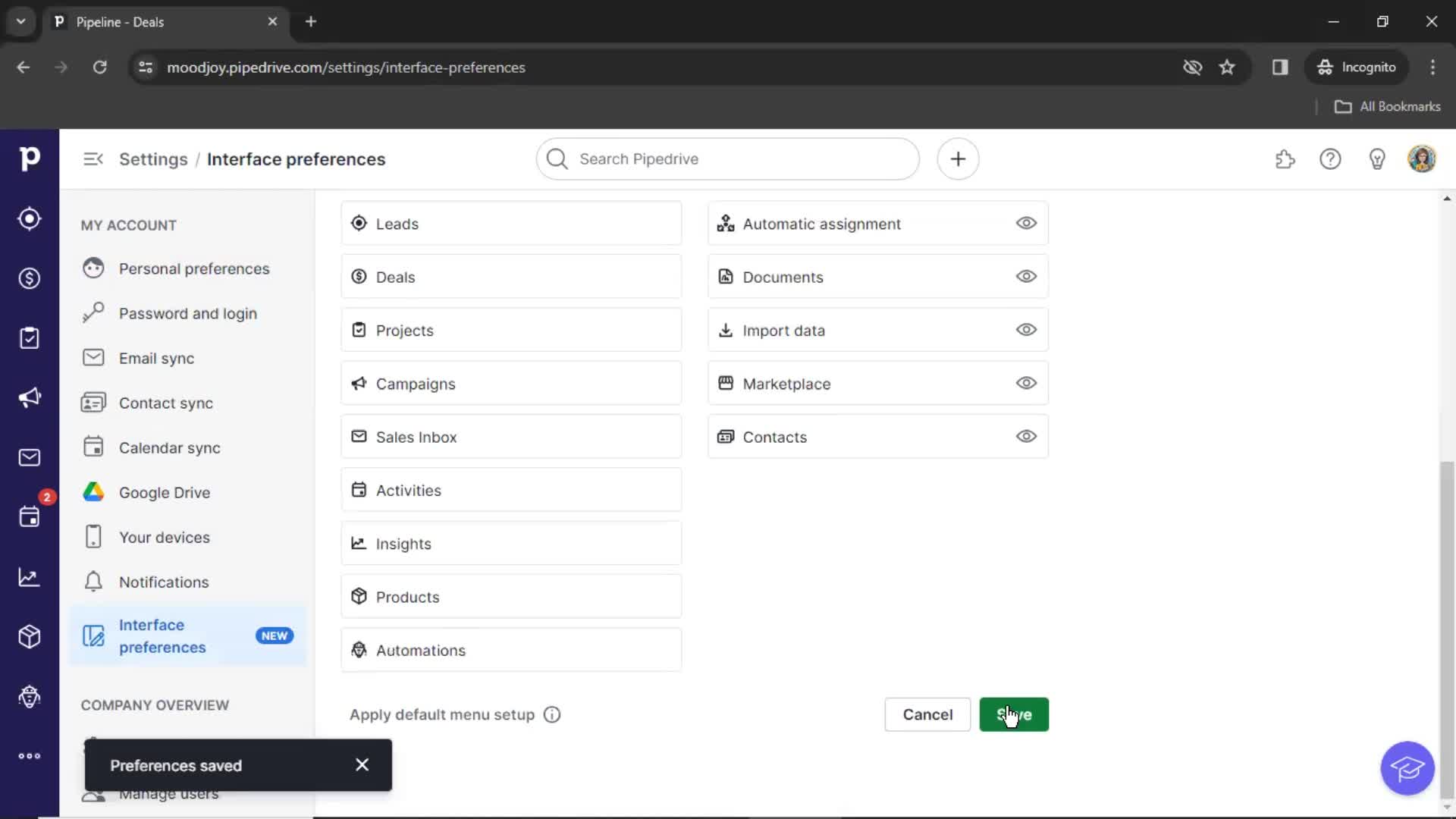Select the Activities icon
The width and height of the screenshot is (1456, 819).
(358, 490)
